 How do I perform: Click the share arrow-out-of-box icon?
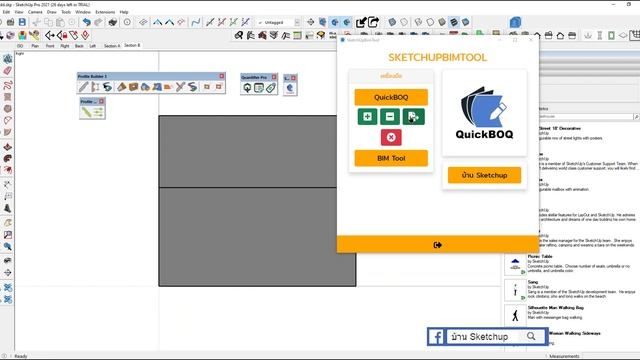(x=373, y=22)
